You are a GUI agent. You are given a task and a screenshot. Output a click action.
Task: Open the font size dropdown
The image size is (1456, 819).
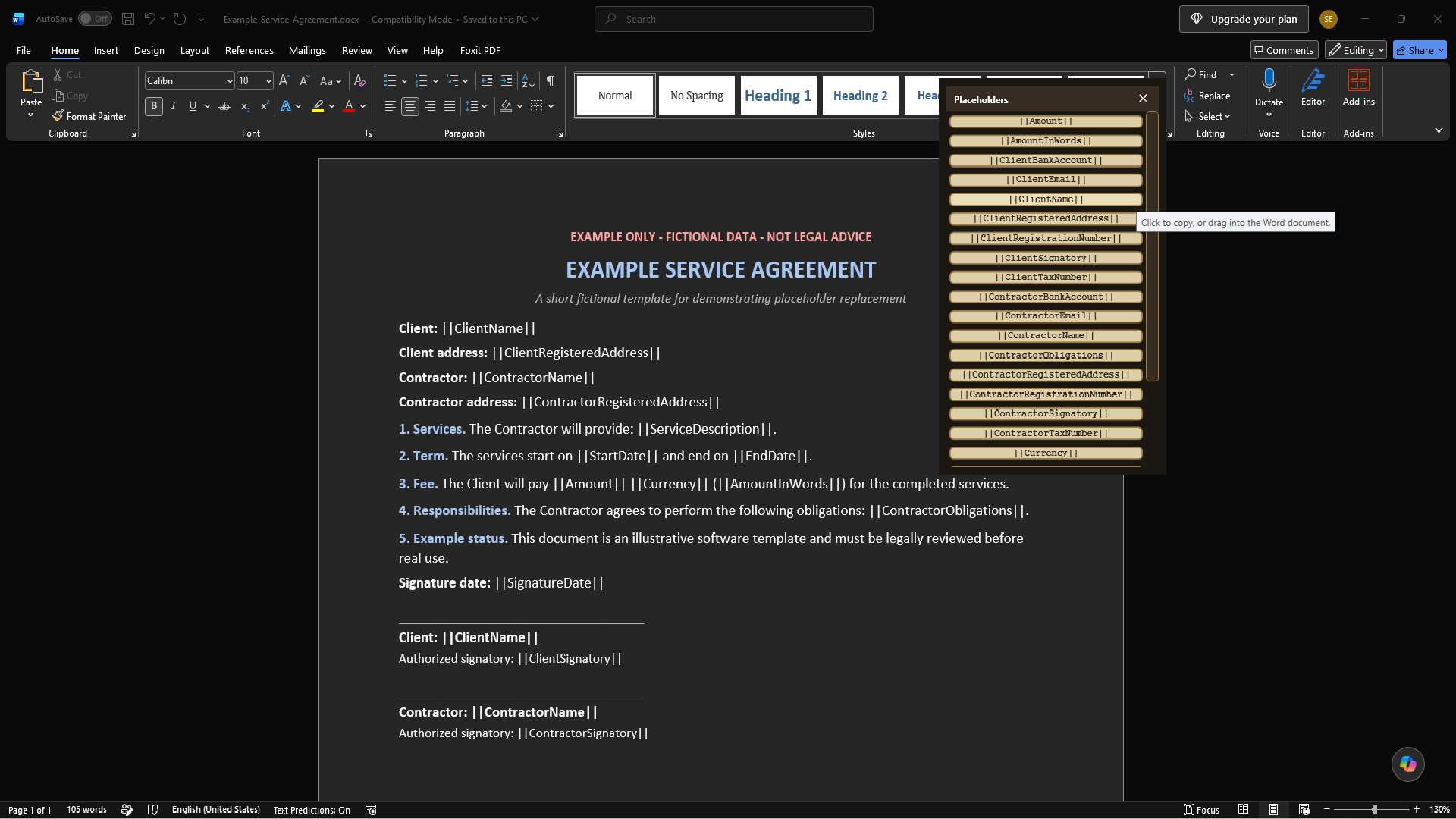(268, 80)
